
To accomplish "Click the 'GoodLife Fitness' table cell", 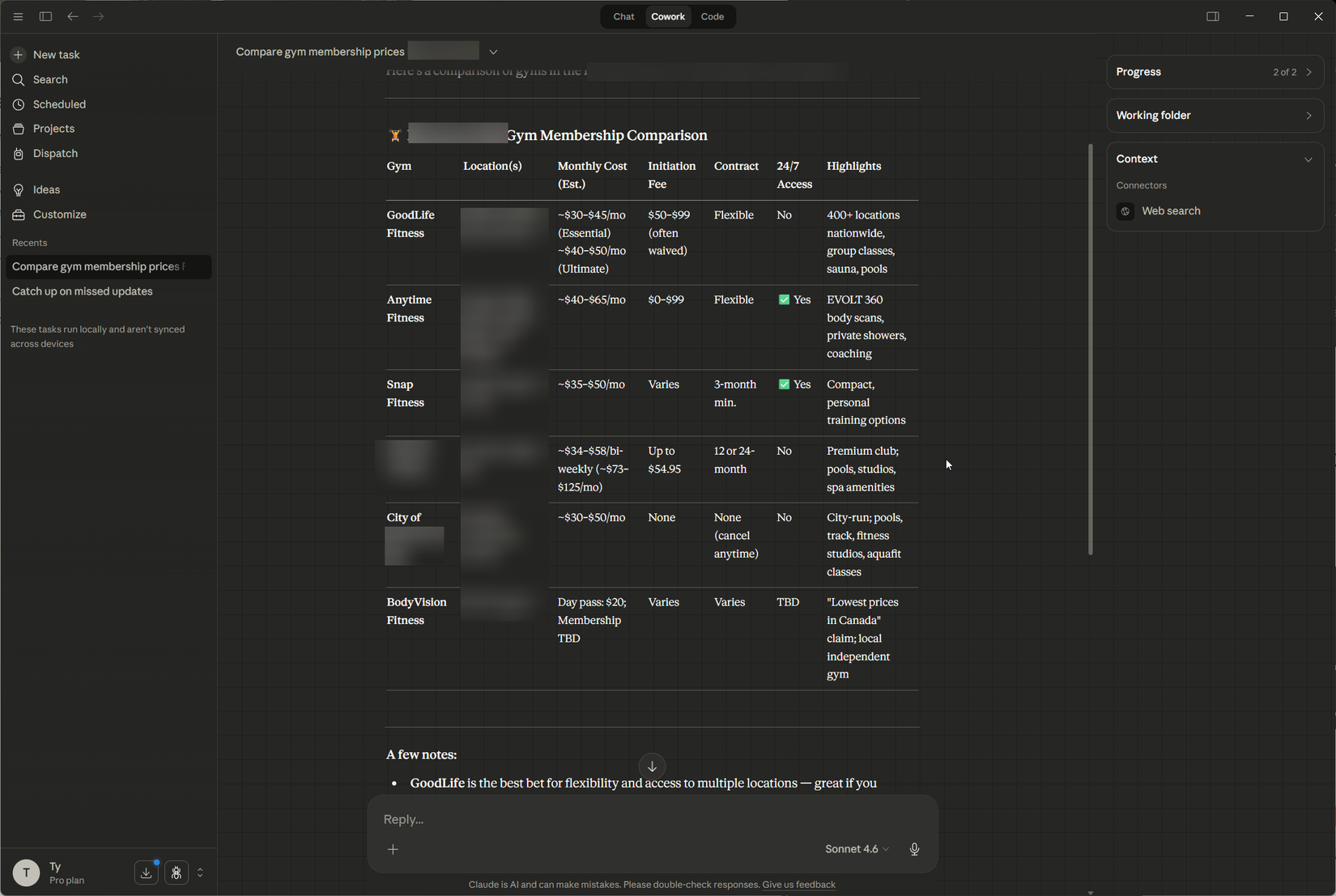I will coord(411,224).
